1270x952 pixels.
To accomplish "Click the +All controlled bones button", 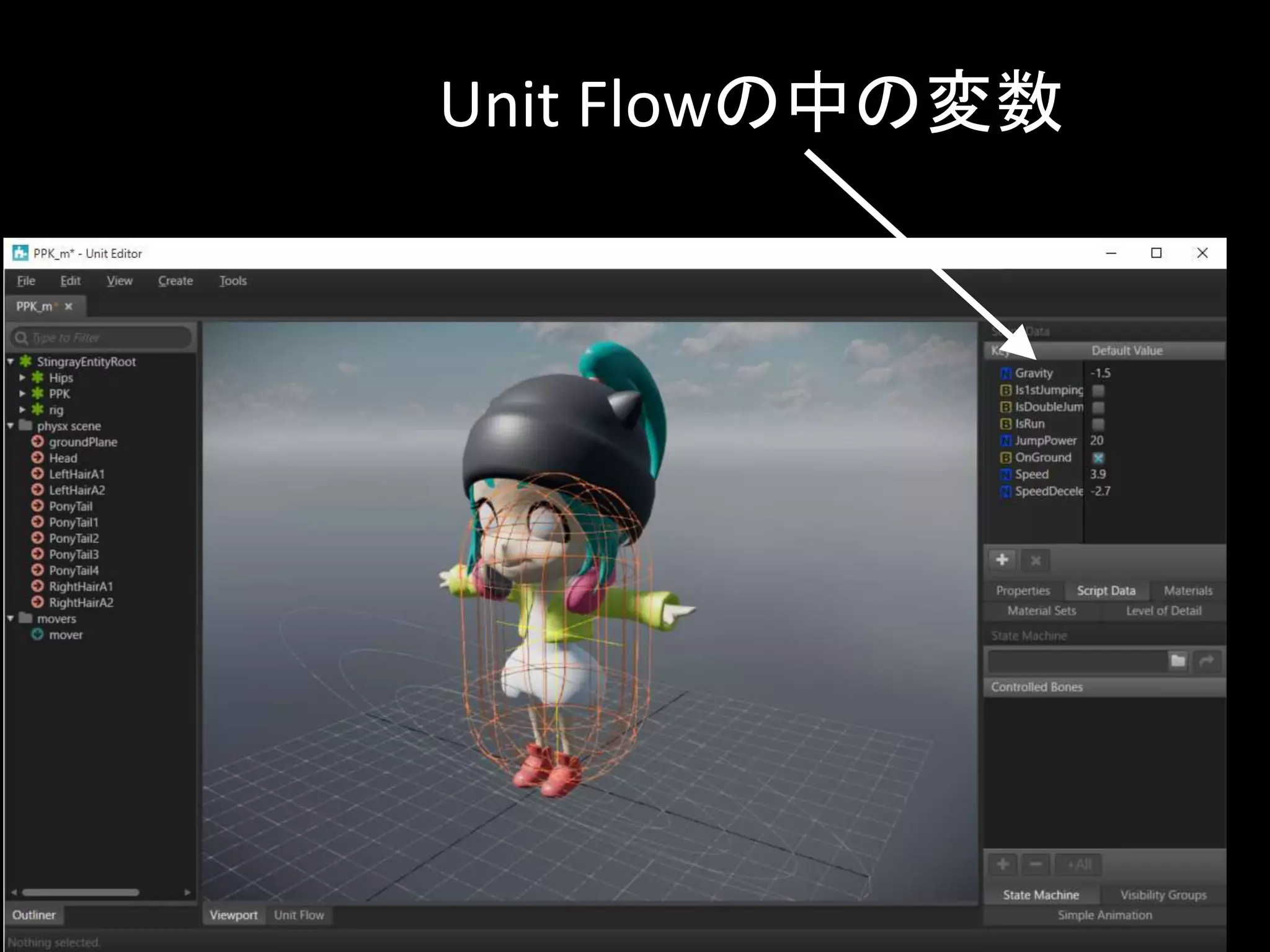I will pyautogui.click(x=1079, y=864).
